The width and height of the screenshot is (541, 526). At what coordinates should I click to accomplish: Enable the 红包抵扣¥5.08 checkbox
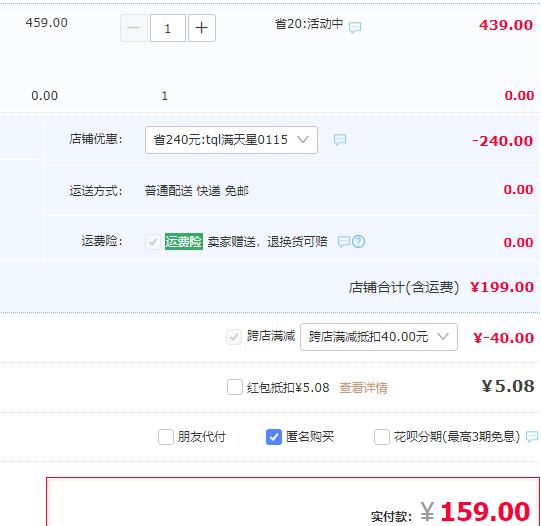click(x=235, y=387)
